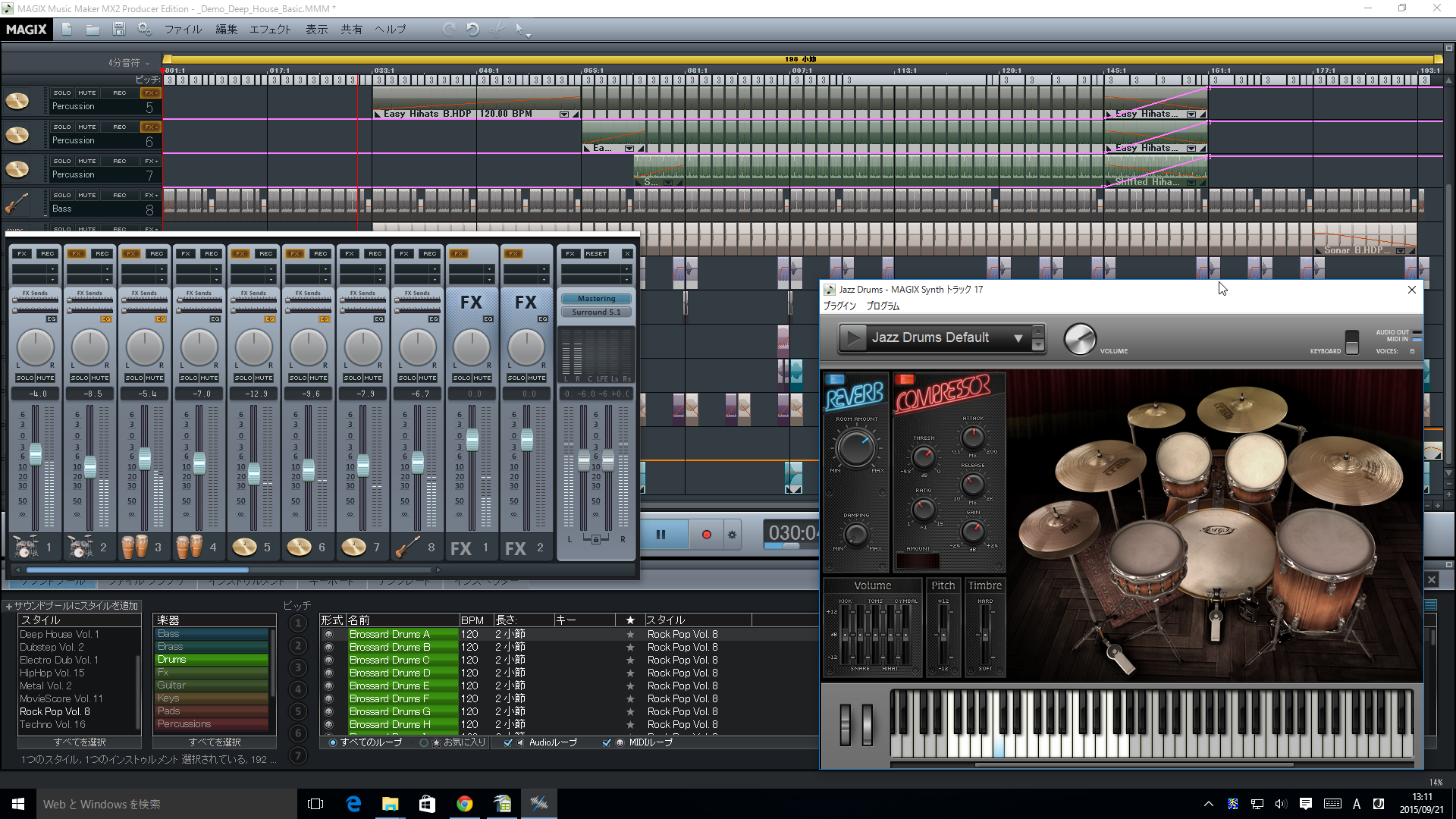Image resolution: width=1456 pixels, height=819 pixels.
Task: Click guitar icon of mixer channel 8
Action: (408, 546)
